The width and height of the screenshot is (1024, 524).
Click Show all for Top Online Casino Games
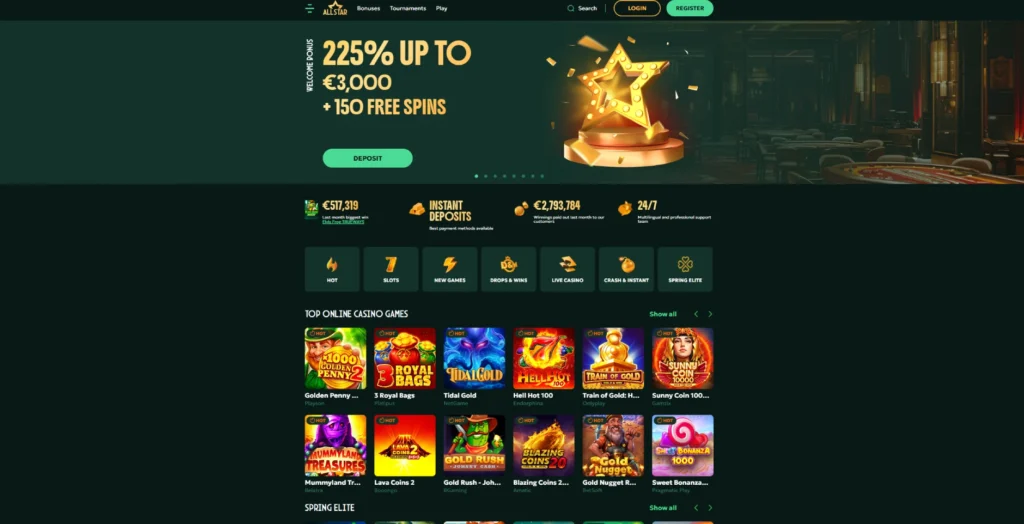click(x=663, y=314)
